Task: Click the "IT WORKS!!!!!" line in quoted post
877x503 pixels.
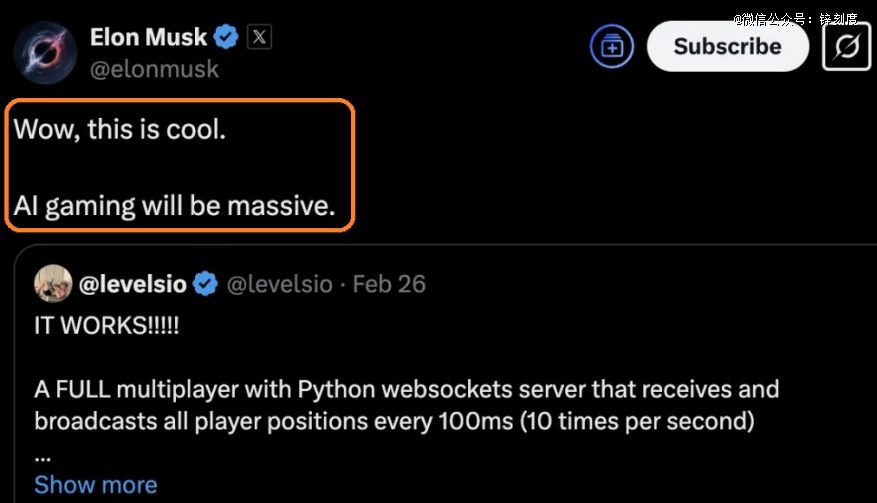Action: tap(106, 329)
